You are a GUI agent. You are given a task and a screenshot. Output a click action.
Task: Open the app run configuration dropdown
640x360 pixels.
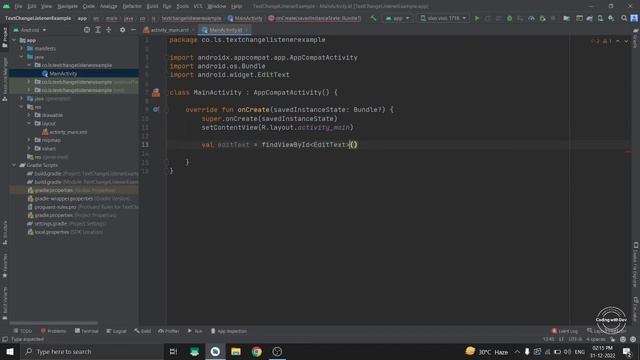(x=397, y=18)
